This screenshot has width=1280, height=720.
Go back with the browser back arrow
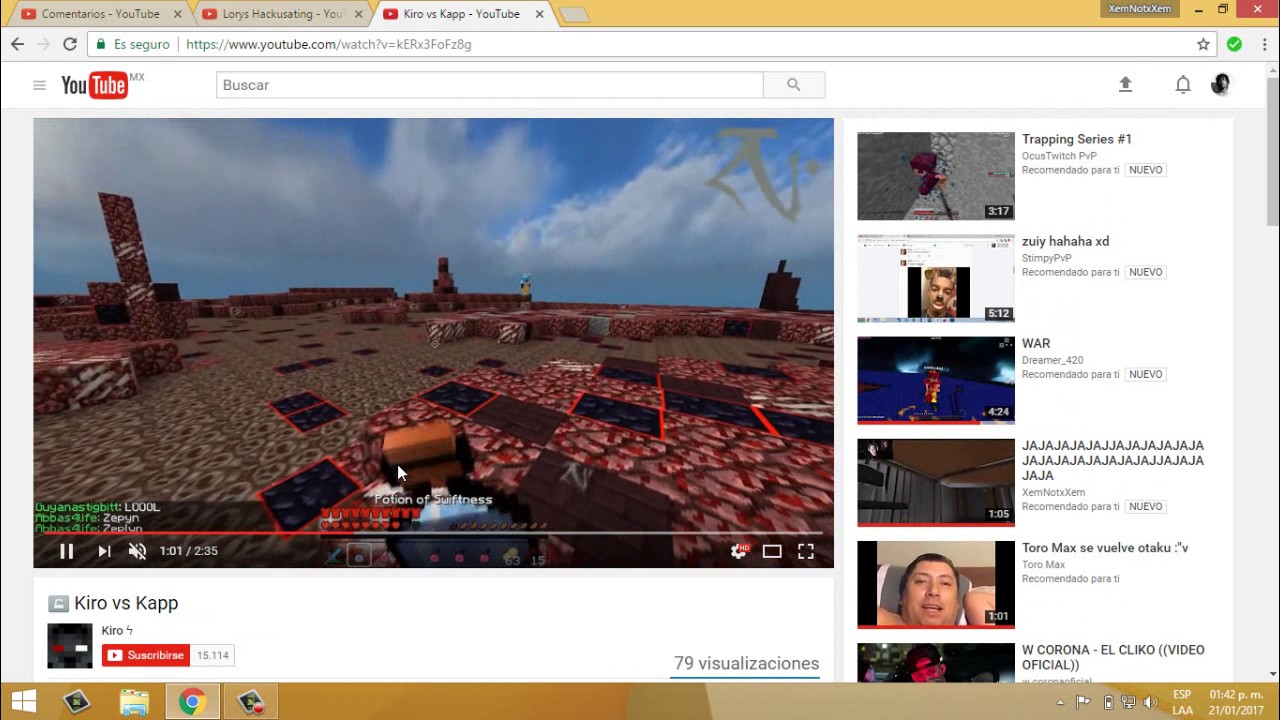point(17,44)
